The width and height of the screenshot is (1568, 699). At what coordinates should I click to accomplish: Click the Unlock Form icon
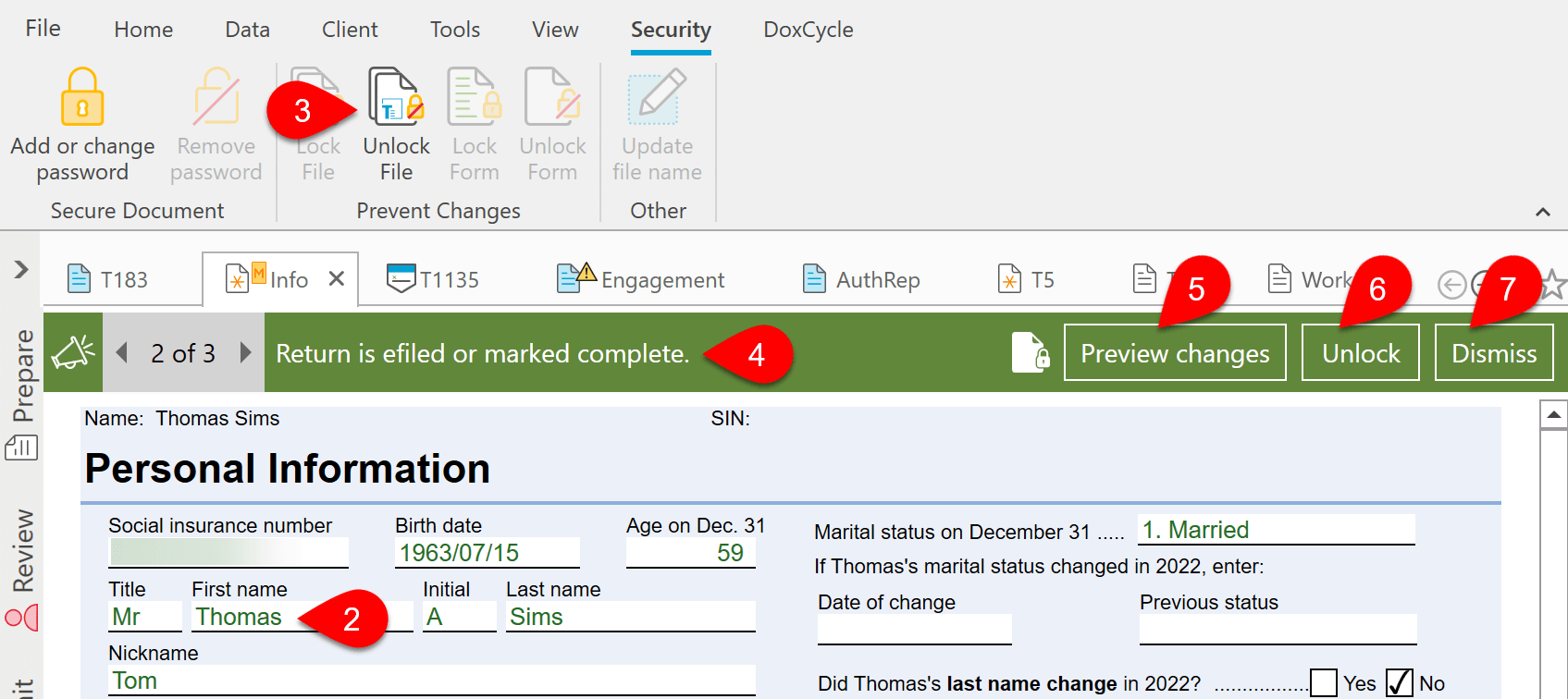pyautogui.click(x=552, y=96)
